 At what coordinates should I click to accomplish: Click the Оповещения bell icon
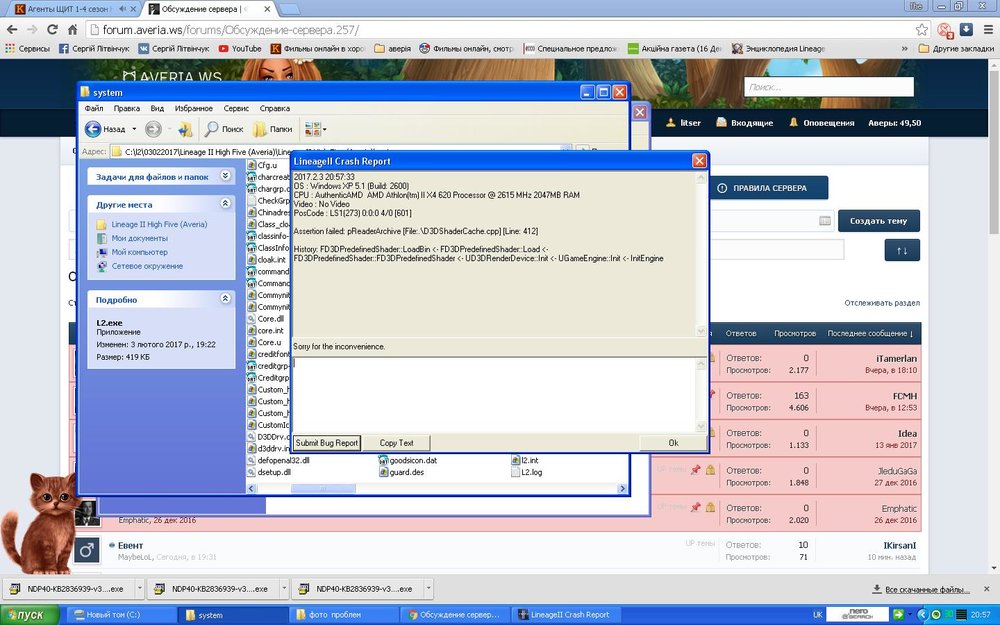click(x=794, y=123)
